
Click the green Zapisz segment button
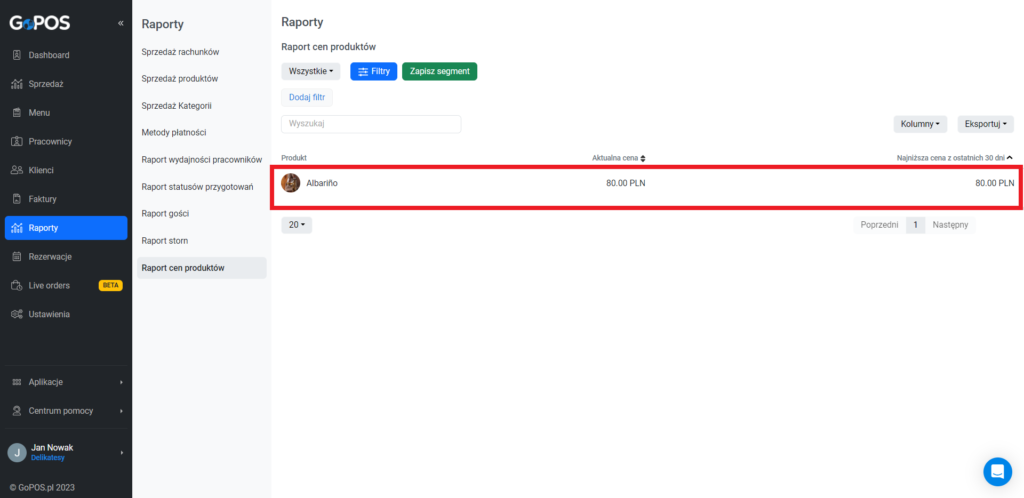pyautogui.click(x=440, y=71)
